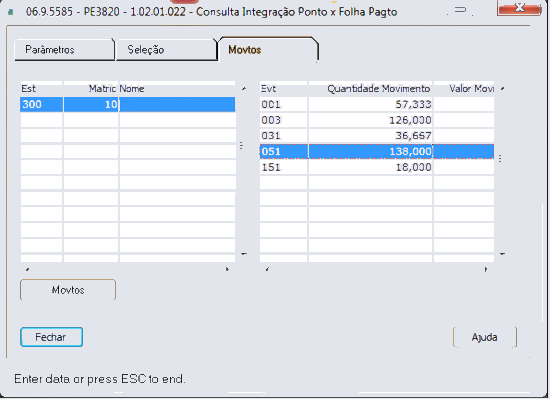
Task: Click the Quantidade Movimento column header
Action: 370,89
